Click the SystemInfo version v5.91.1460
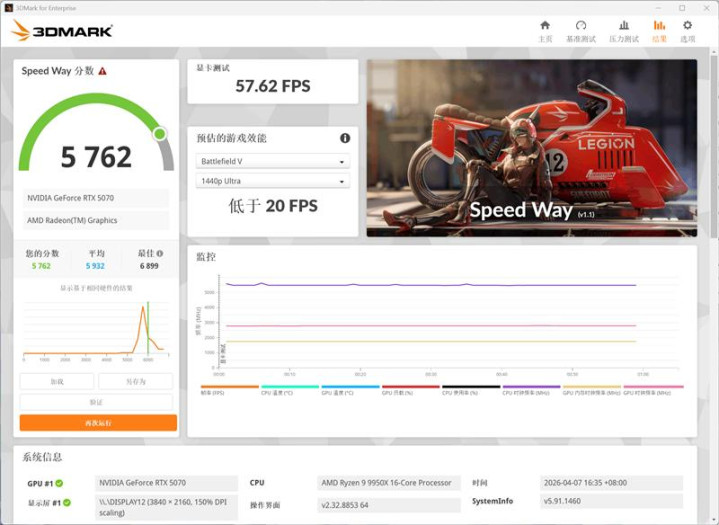The height and width of the screenshot is (525, 719). point(612,501)
